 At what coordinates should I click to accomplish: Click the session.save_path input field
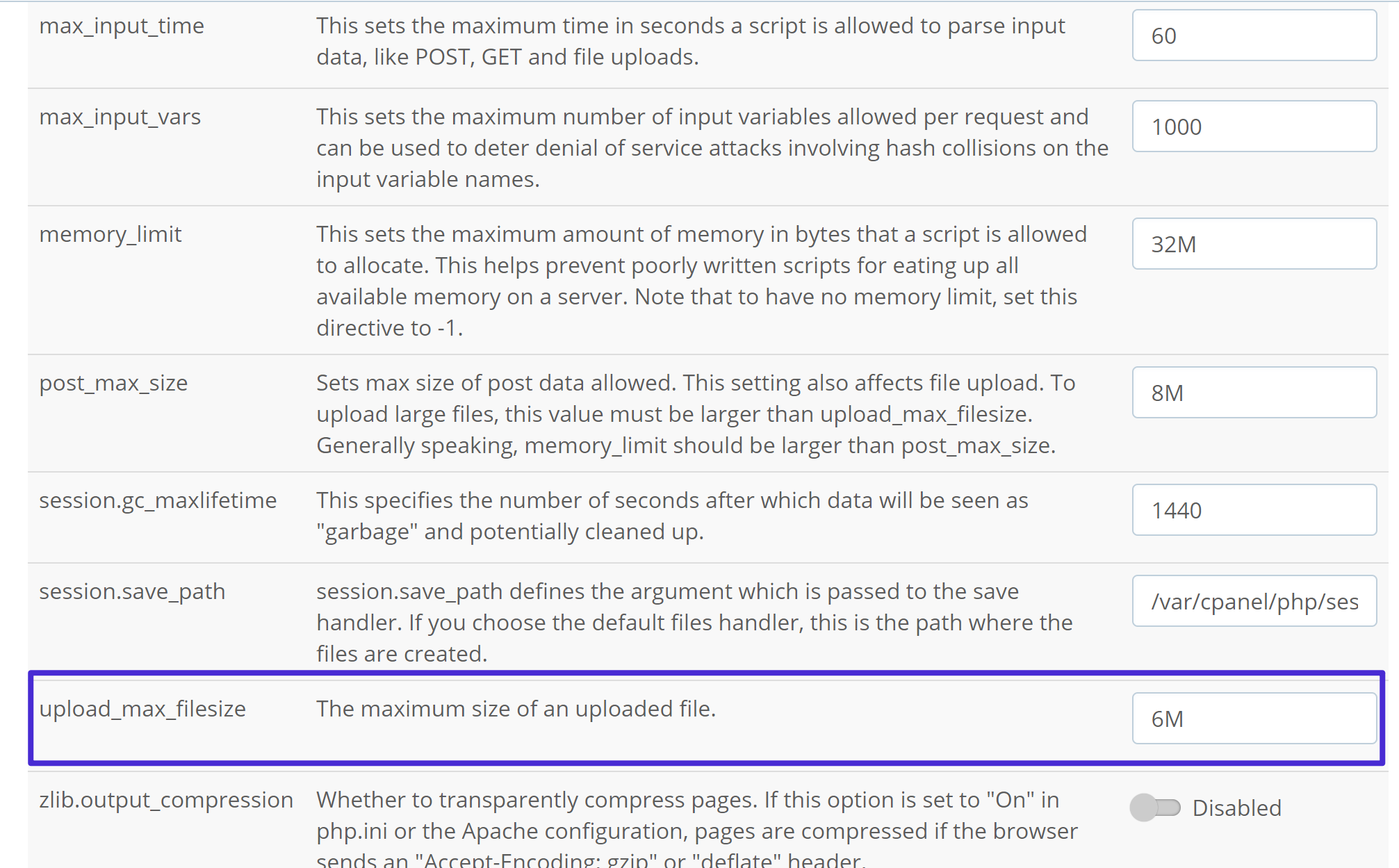pyautogui.click(x=1255, y=602)
